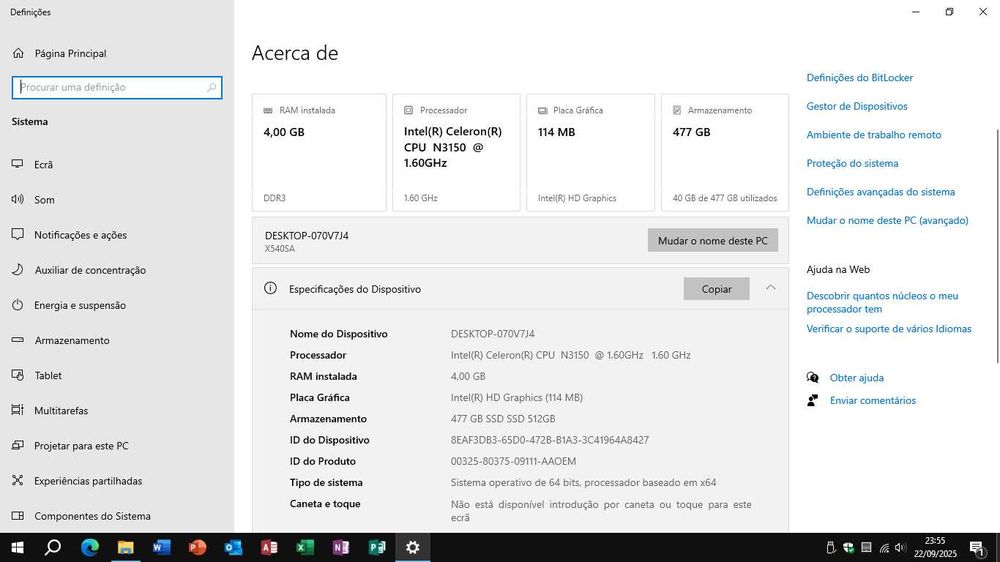Open Armazenamento in the sidebar
Screen dimensions: 1000x562
[71, 340]
